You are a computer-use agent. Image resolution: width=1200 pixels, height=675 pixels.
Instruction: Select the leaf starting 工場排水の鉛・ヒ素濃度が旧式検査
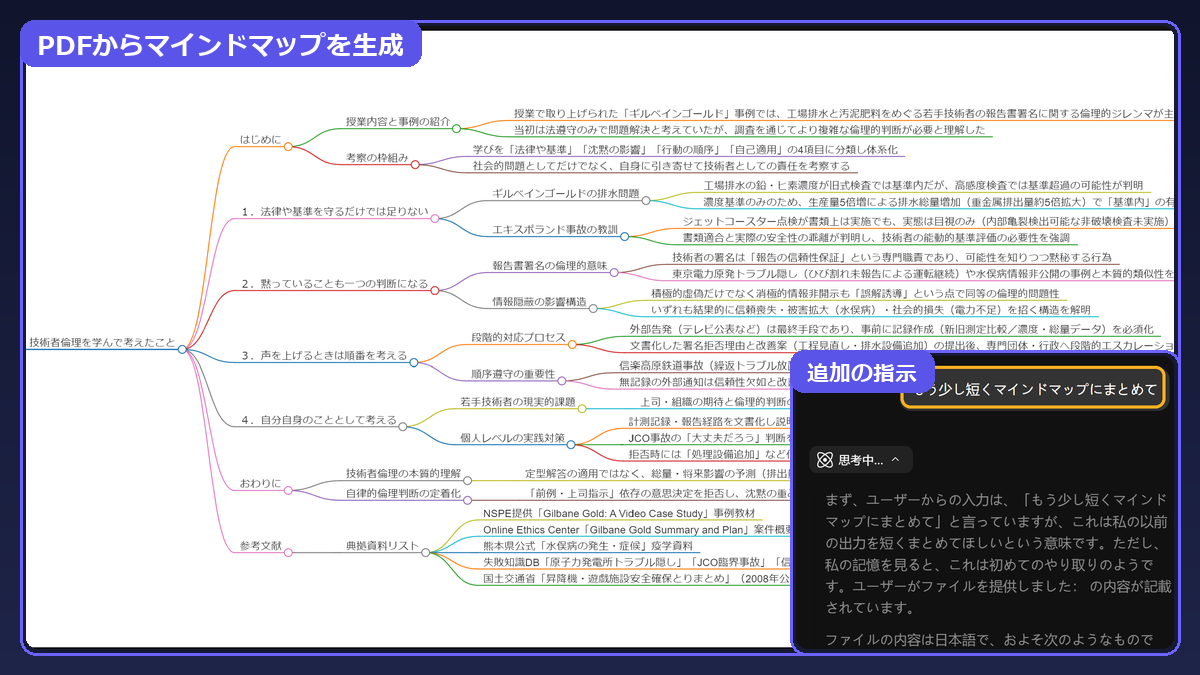[923, 185]
